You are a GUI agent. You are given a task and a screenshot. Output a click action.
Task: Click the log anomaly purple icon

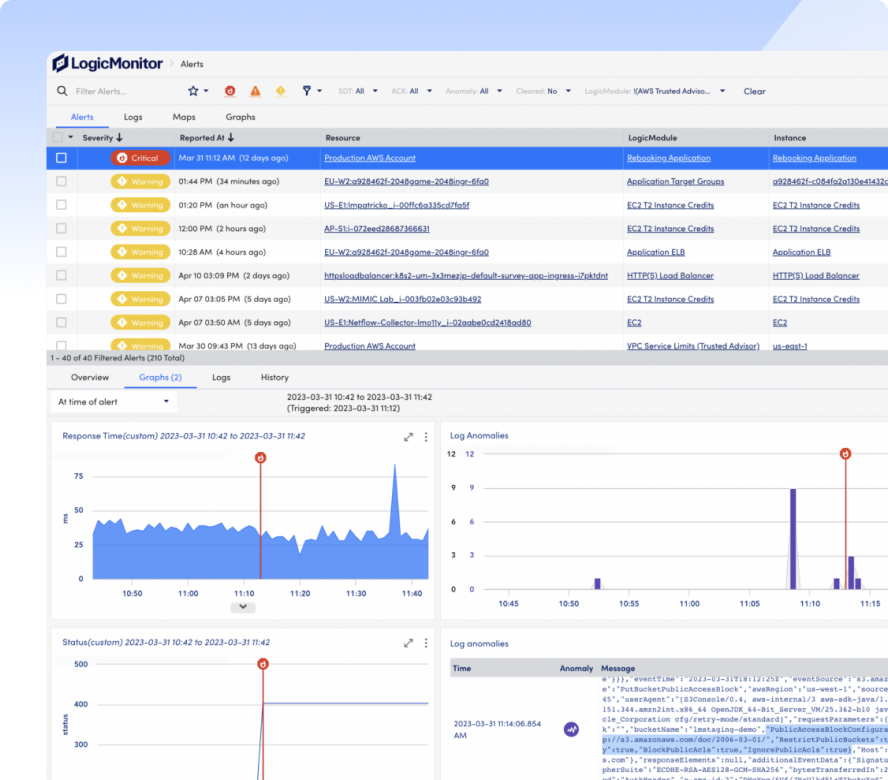[571, 729]
